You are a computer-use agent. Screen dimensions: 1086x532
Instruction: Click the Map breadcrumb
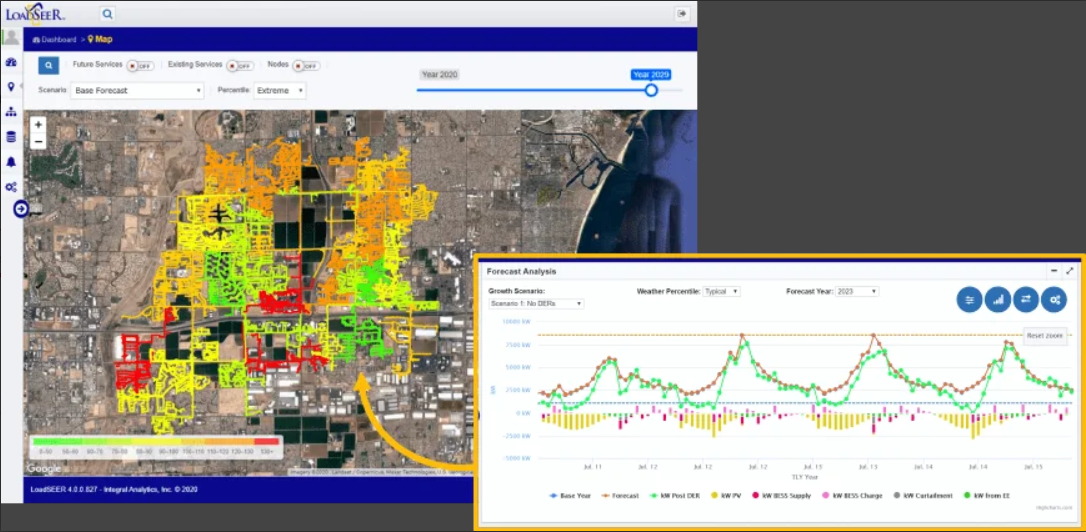pyautogui.click(x=100, y=39)
